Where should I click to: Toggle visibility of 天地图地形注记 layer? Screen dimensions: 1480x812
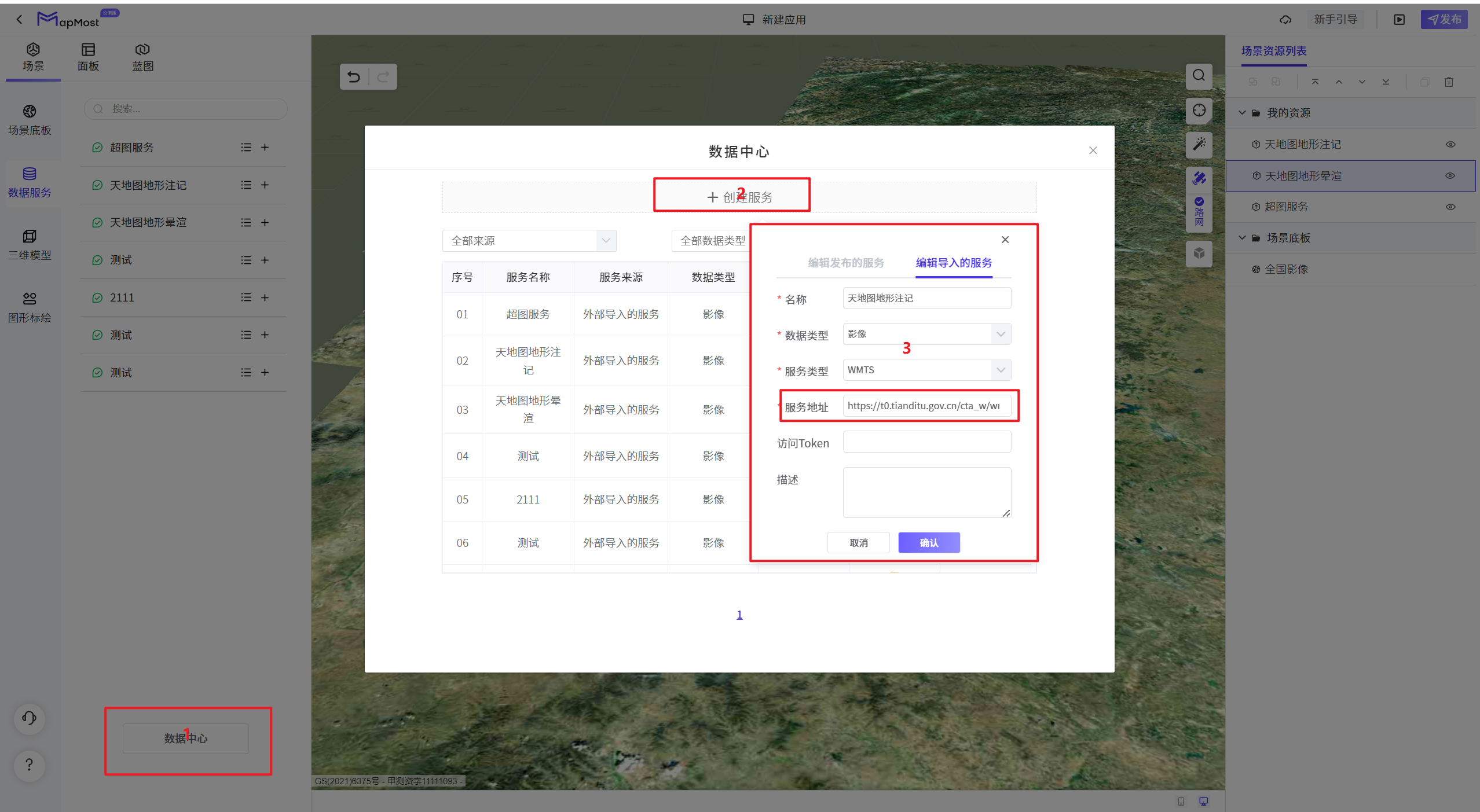pos(1450,145)
